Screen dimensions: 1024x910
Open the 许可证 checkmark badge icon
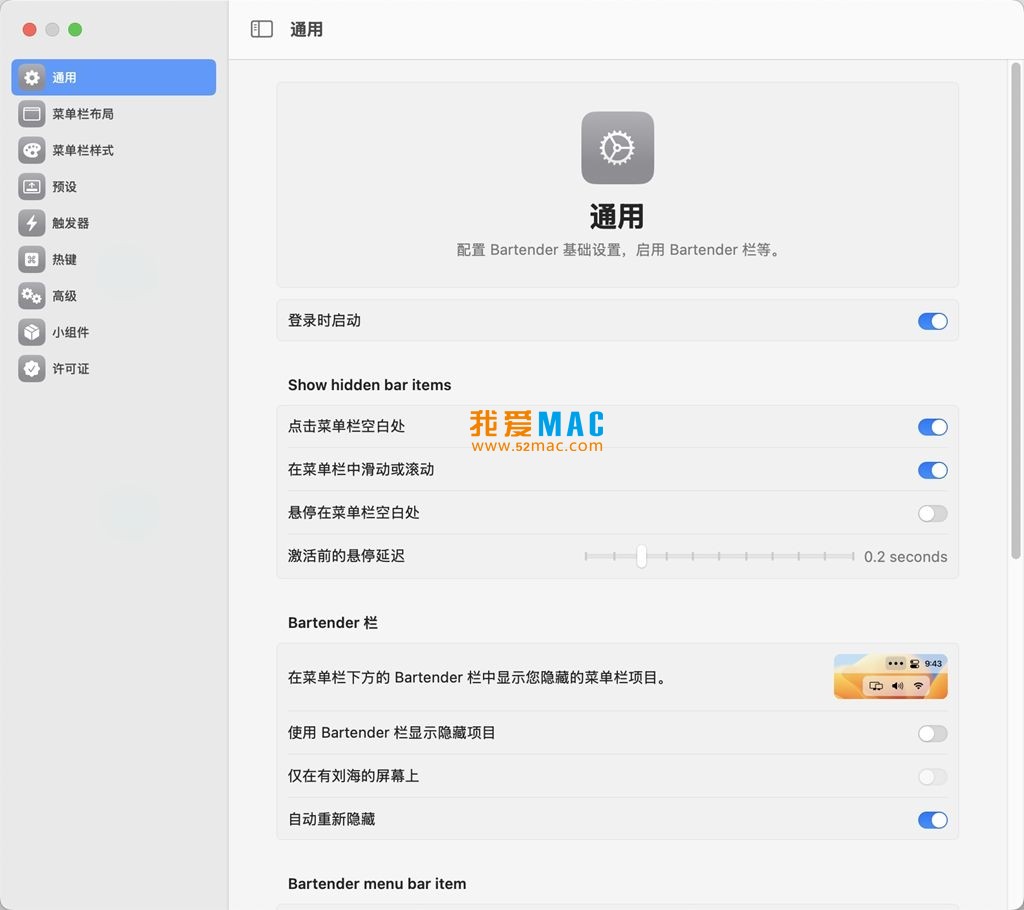(x=32, y=369)
